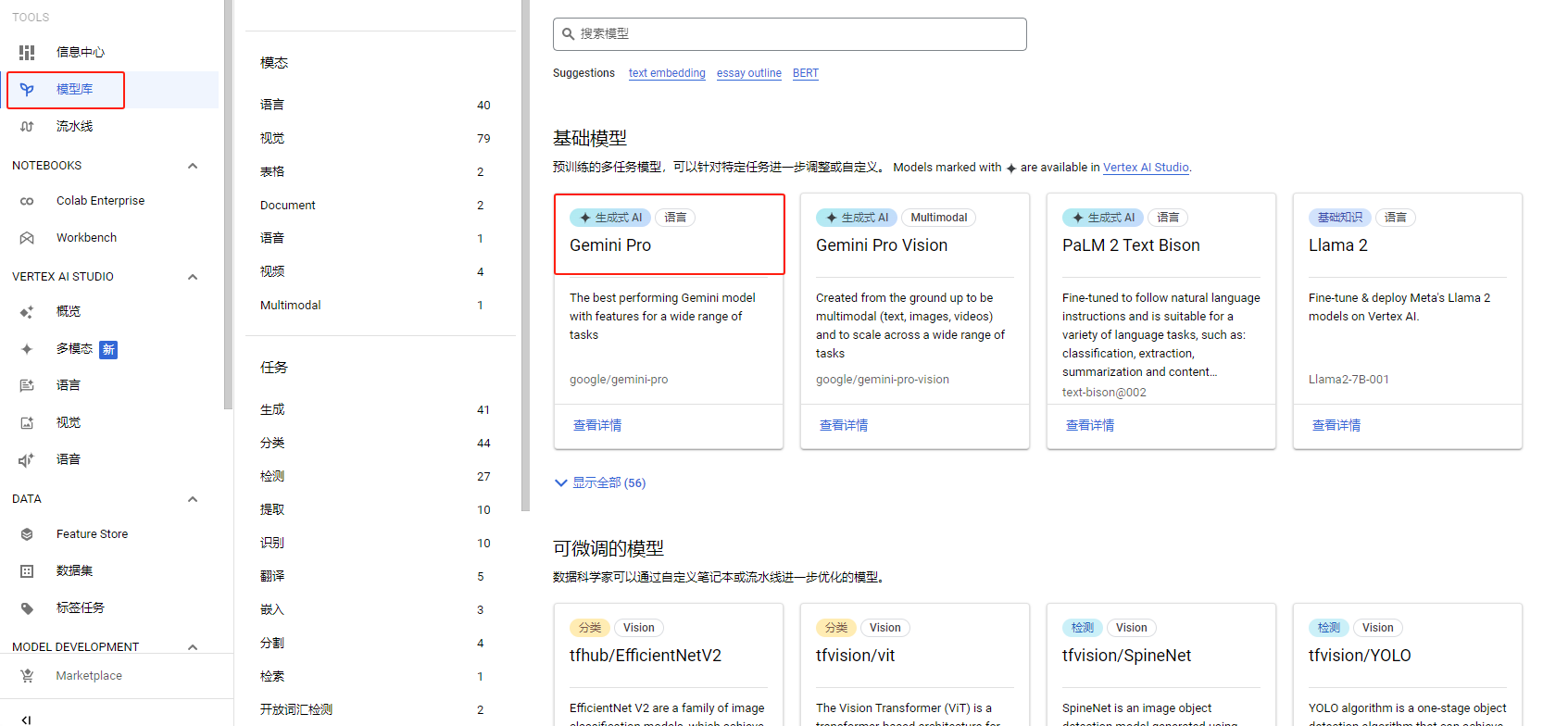The width and height of the screenshot is (1568, 726).
Task: Click the 基础知识 chip on Llama 2 card
Action: point(1340,218)
